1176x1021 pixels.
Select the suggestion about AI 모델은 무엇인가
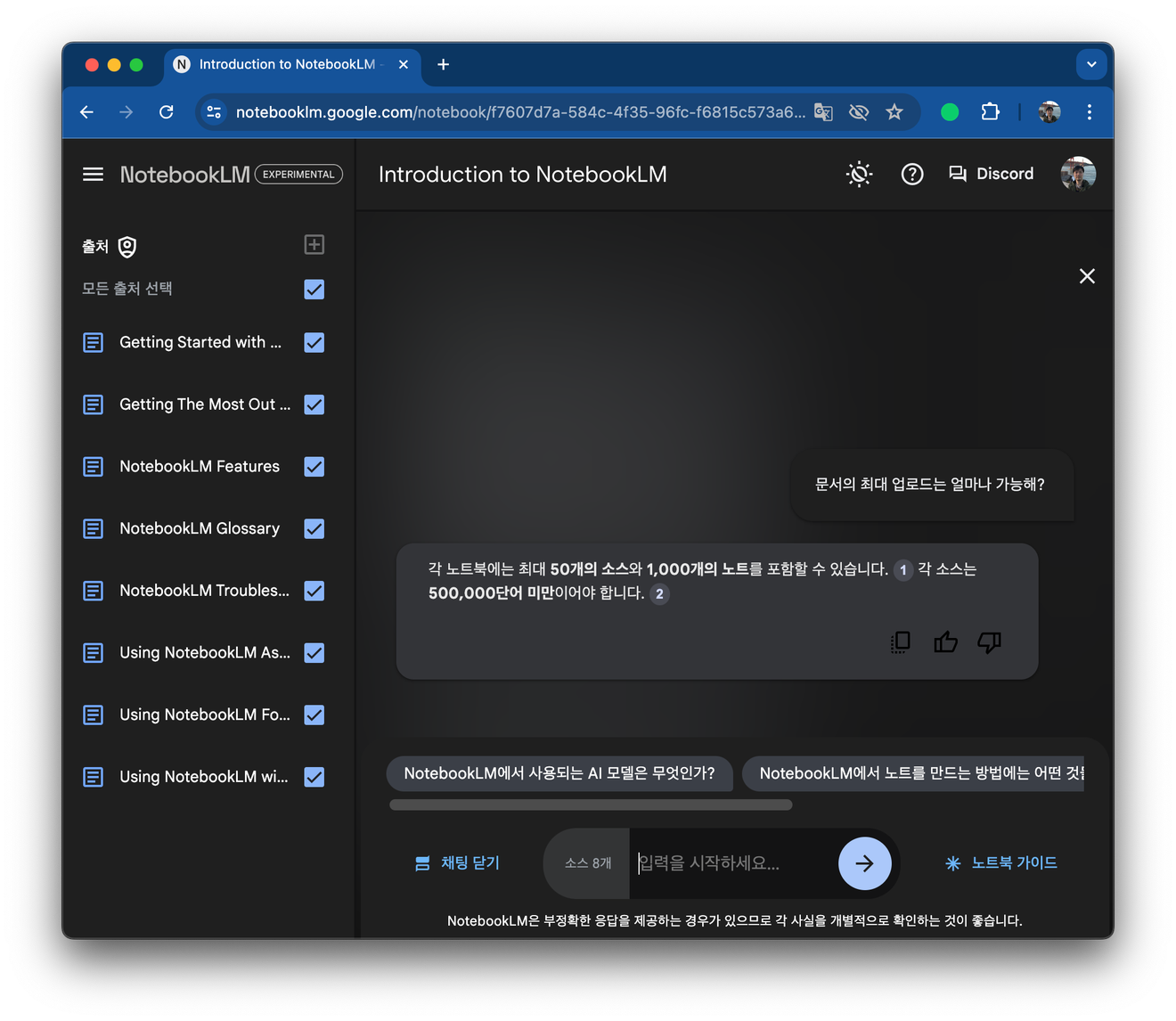click(x=559, y=773)
